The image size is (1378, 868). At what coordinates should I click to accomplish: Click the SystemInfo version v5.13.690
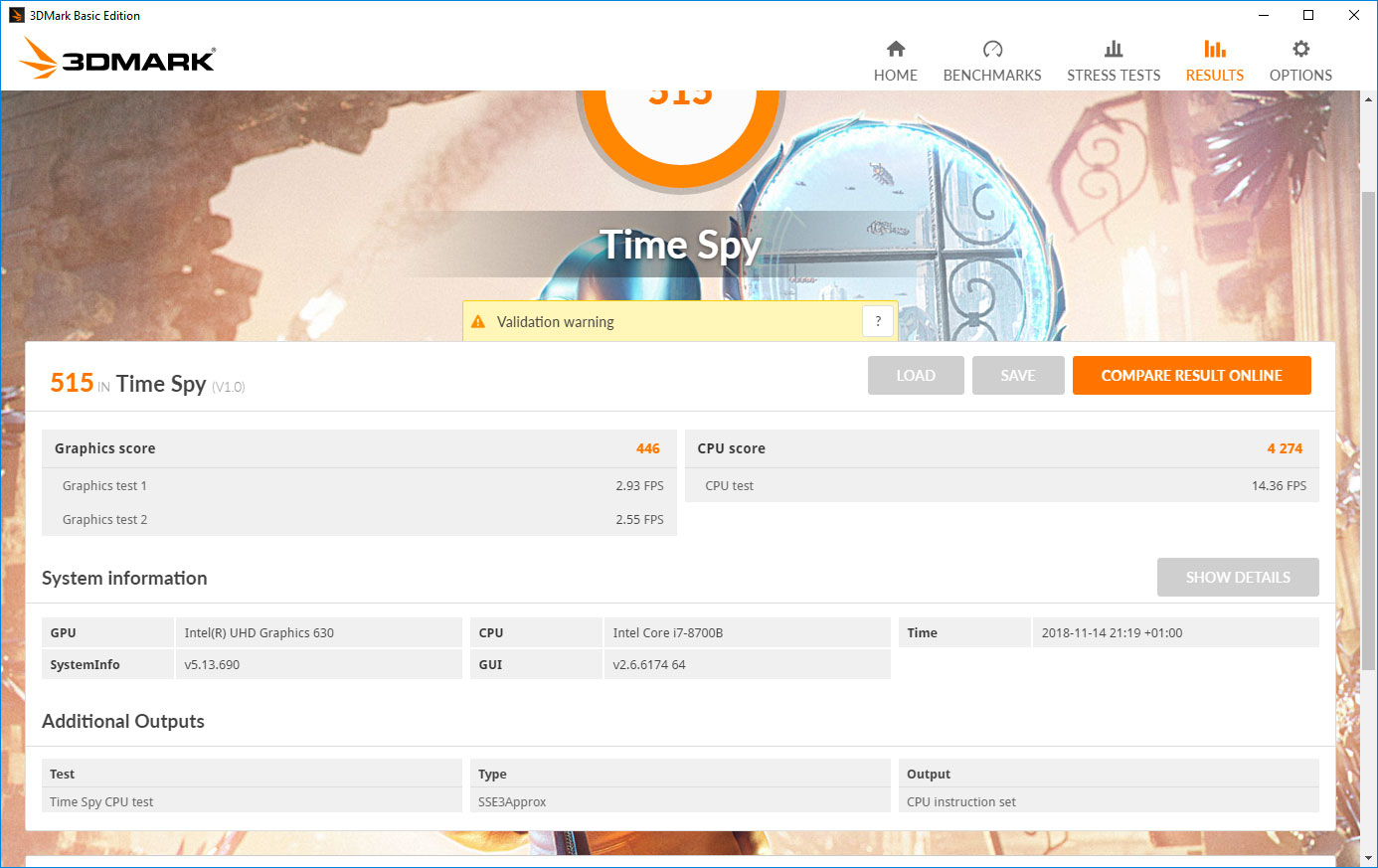coord(212,665)
